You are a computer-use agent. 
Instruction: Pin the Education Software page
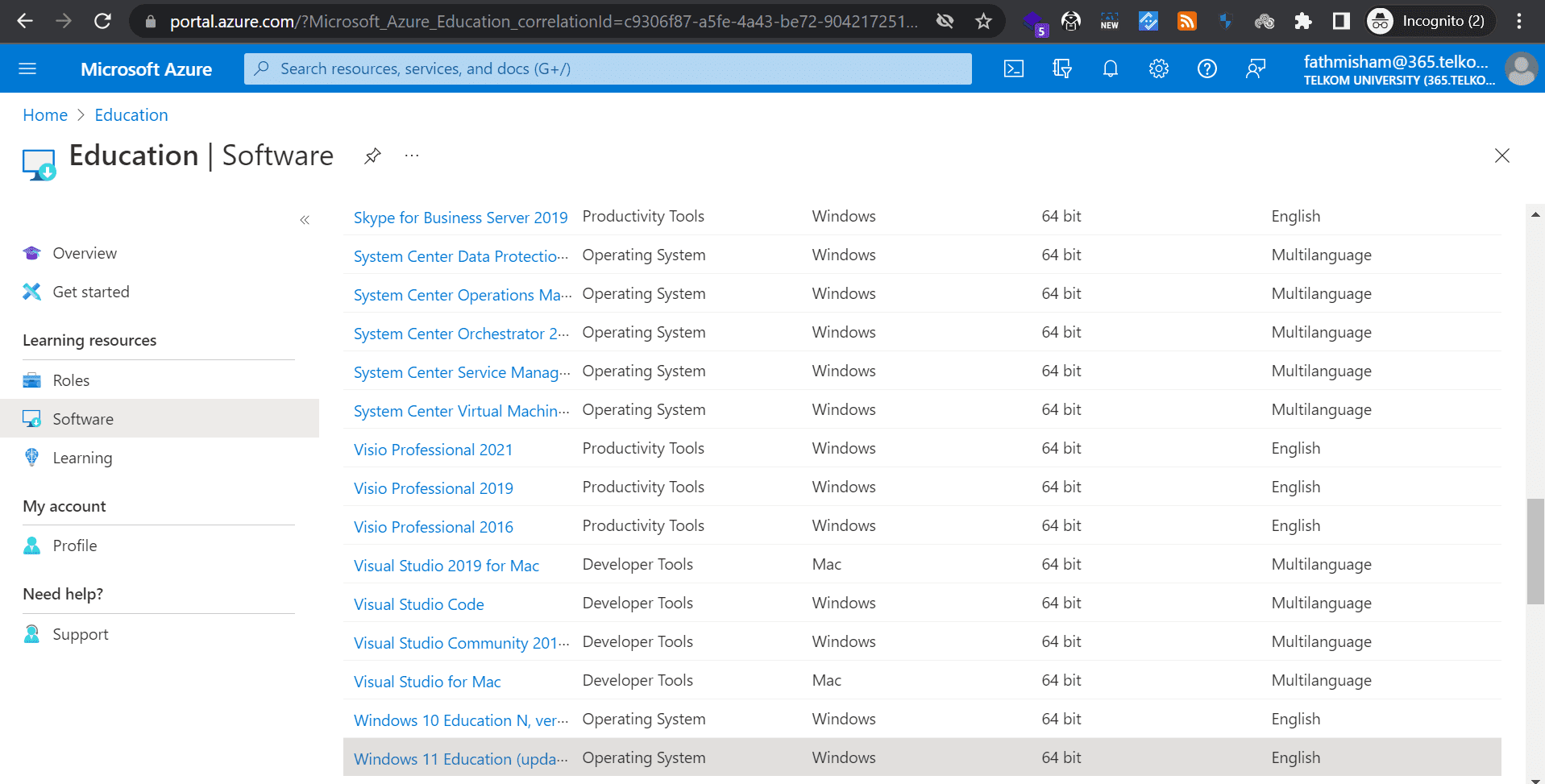coord(372,156)
